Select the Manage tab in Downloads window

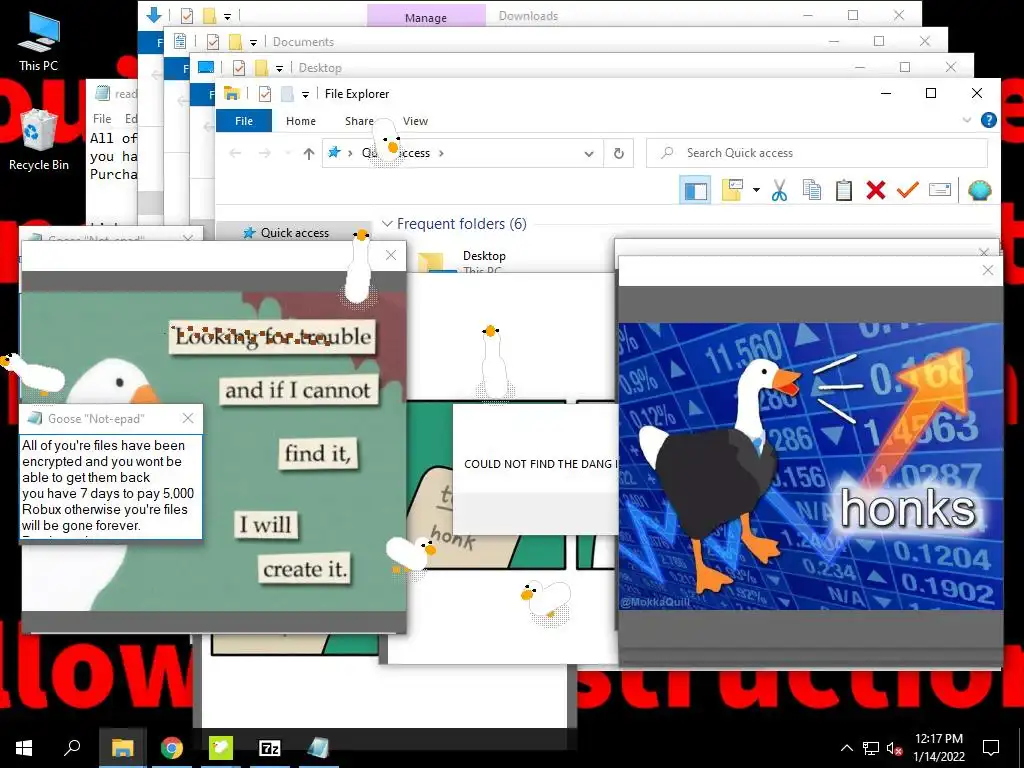[x=426, y=17]
